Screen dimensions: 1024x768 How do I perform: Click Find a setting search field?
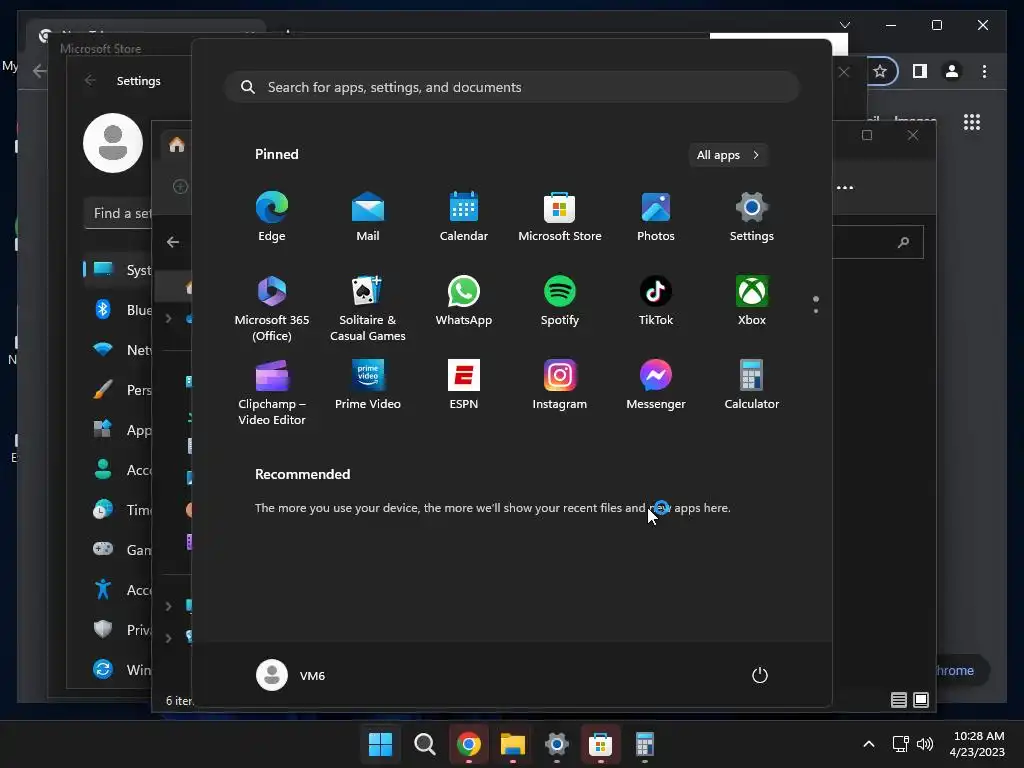click(118, 213)
